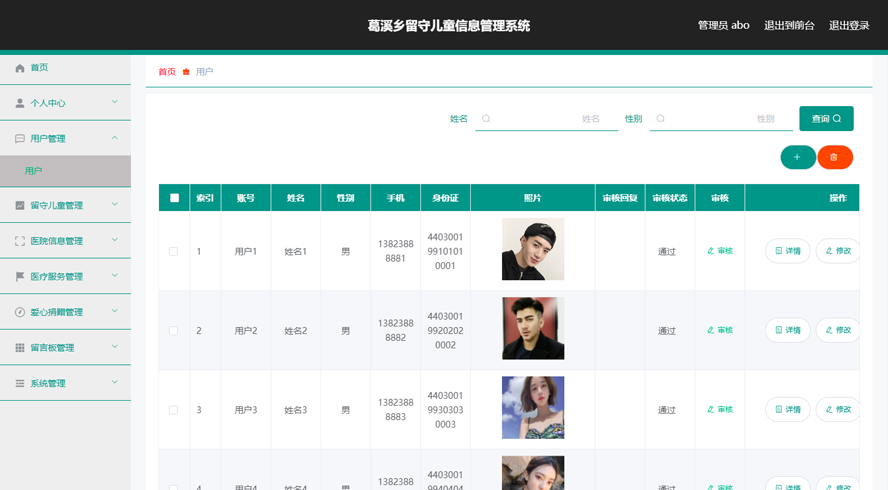Click the flag icon next to 医疗服务管理
Screen dimensions: 888x490
pos(20,276)
